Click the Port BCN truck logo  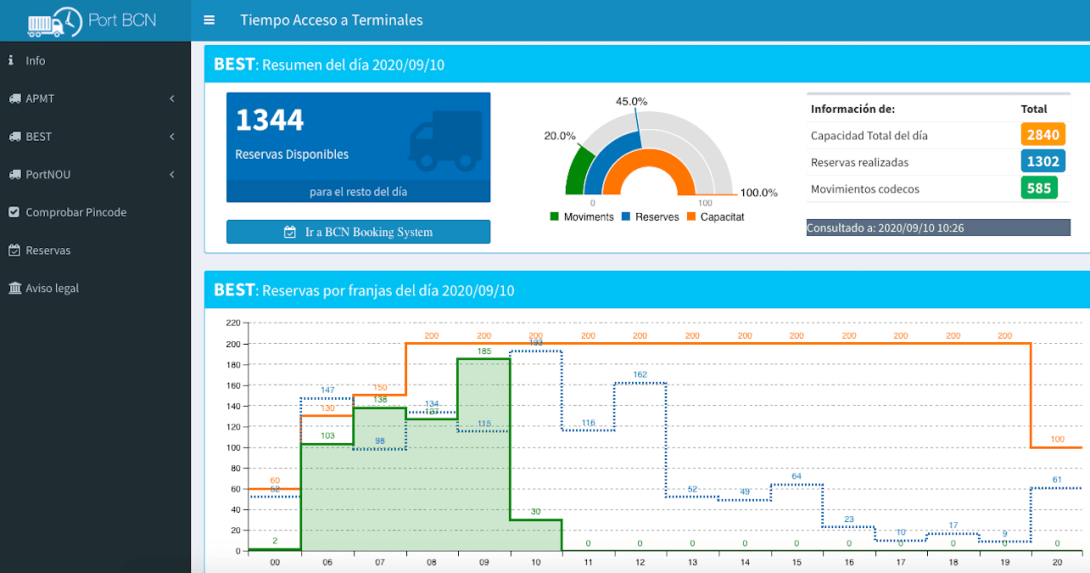pos(54,22)
